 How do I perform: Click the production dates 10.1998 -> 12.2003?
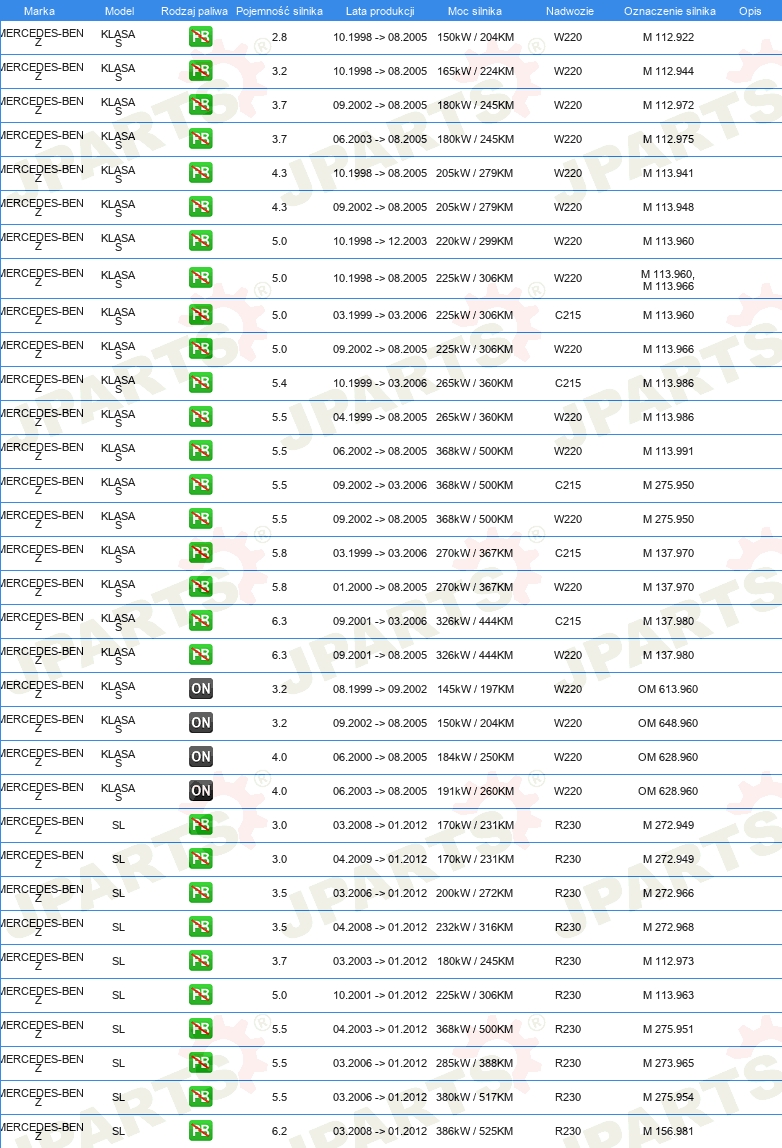coord(380,241)
